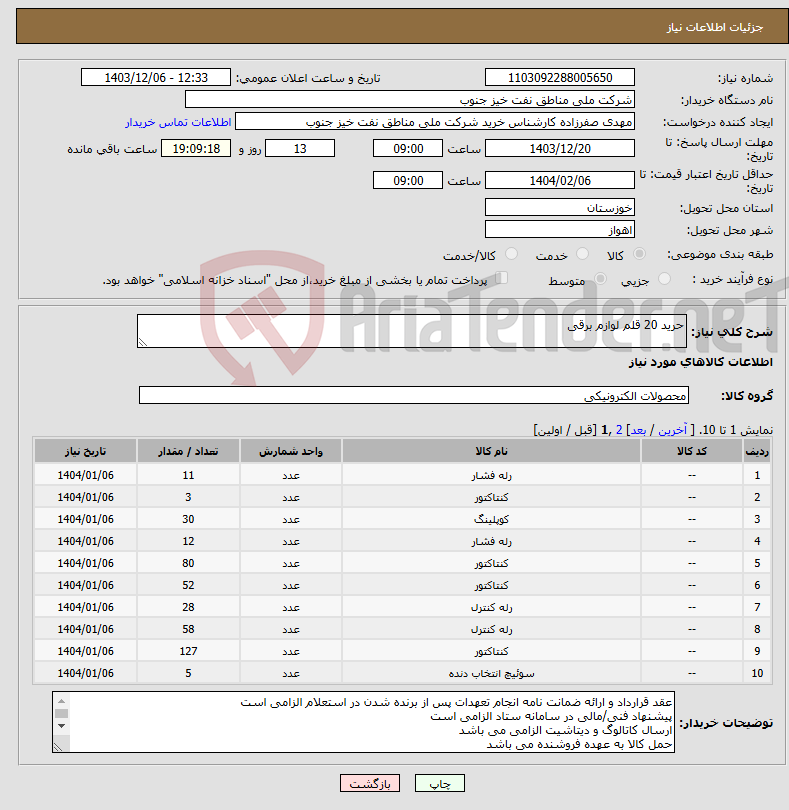789x810 pixels.
Task: Click quantity 52 in row 6
Action: tap(188, 585)
